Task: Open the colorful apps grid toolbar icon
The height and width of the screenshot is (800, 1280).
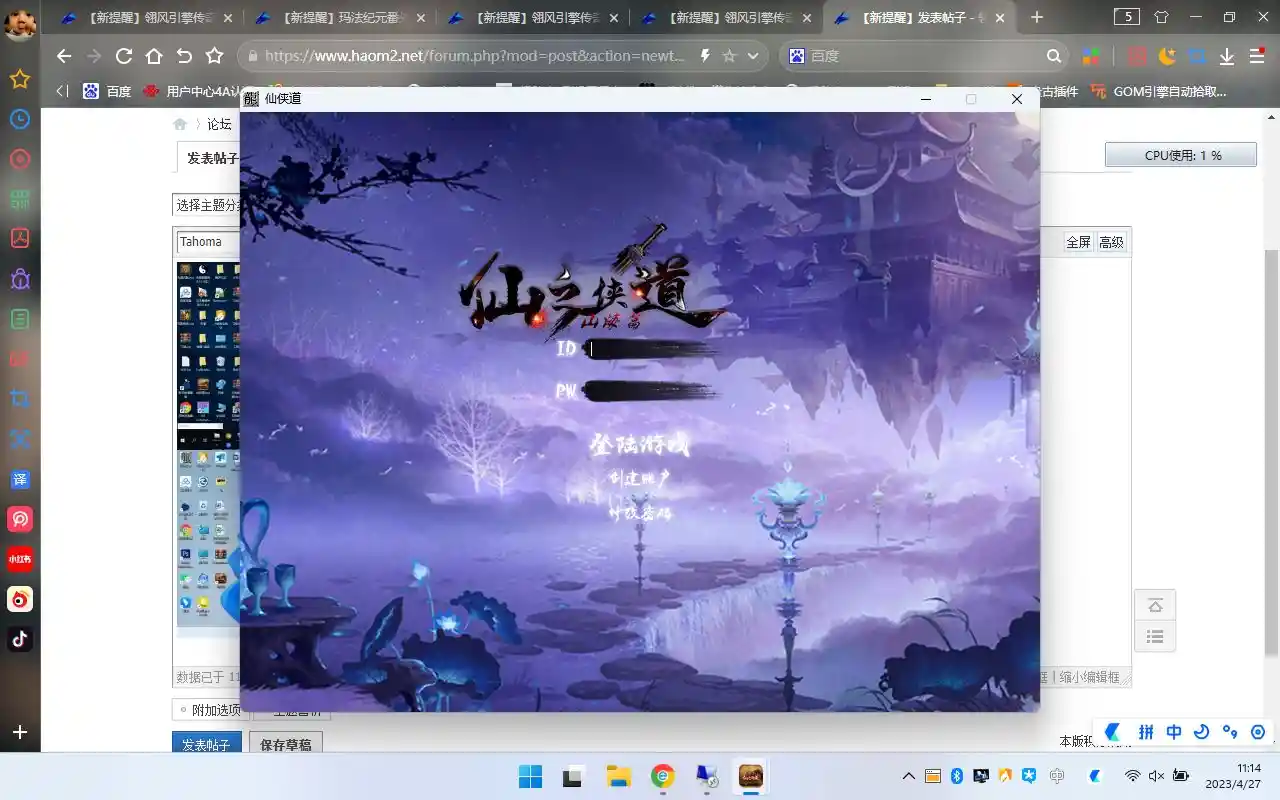Action: click(1091, 56)
